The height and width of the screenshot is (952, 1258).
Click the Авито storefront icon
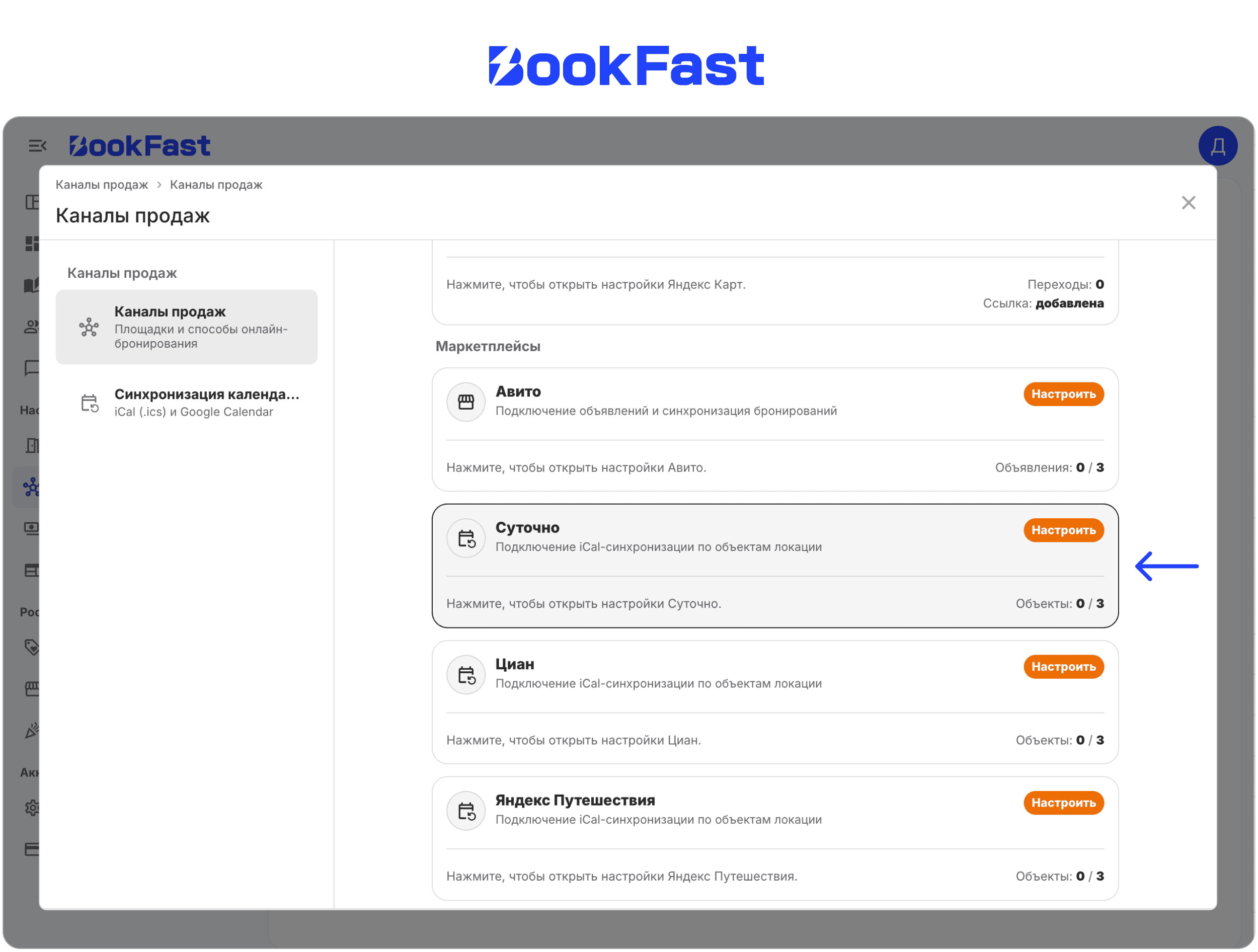[x=466, y=402]
